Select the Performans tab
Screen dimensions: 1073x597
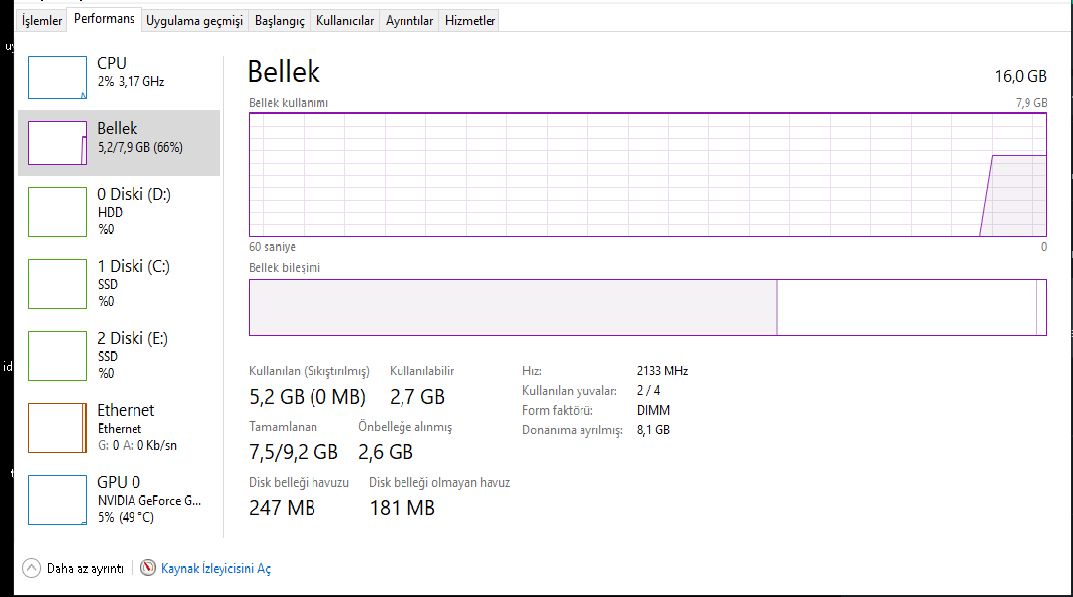pos(104,19)
